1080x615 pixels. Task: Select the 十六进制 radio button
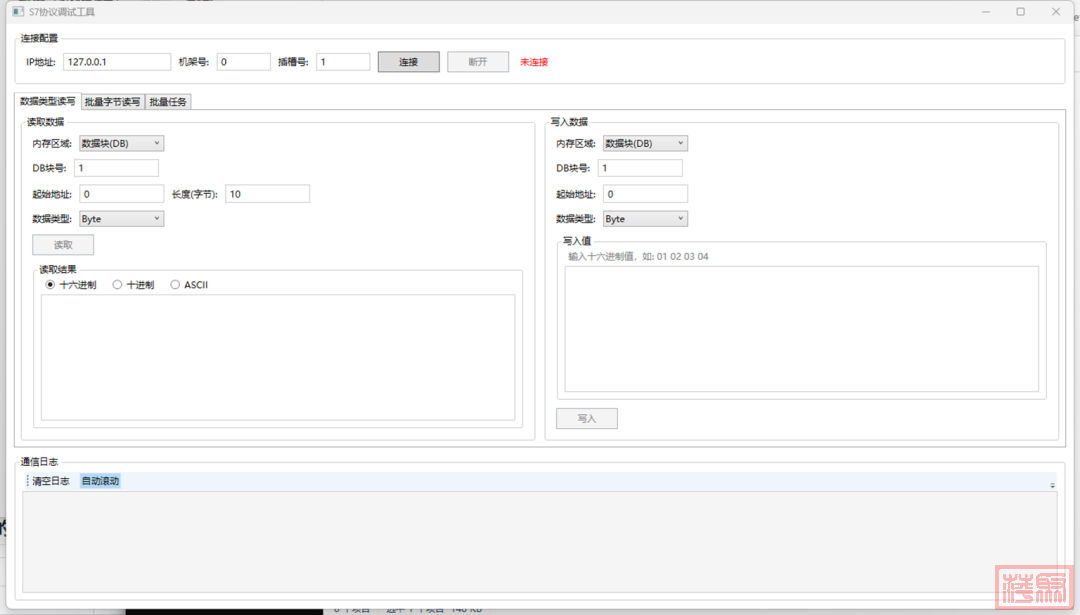(51, 285)
